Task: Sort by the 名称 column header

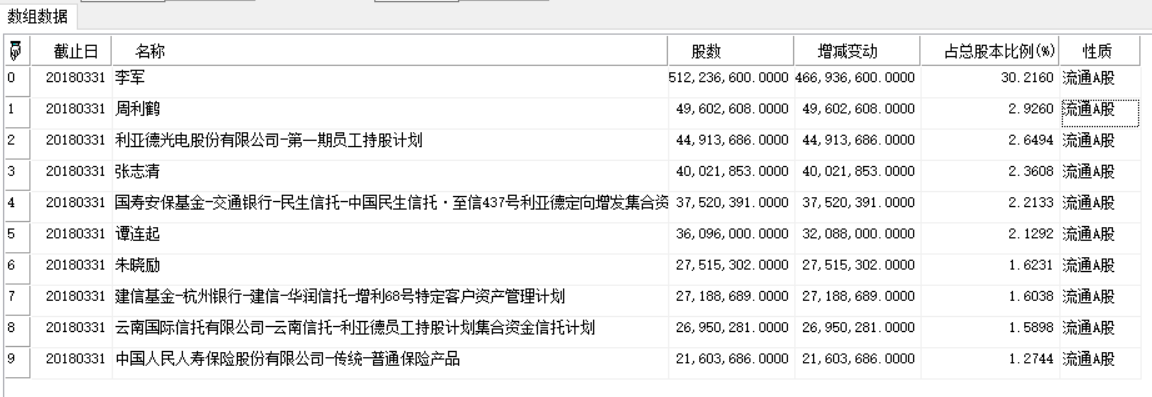Action: coord(390,51)
